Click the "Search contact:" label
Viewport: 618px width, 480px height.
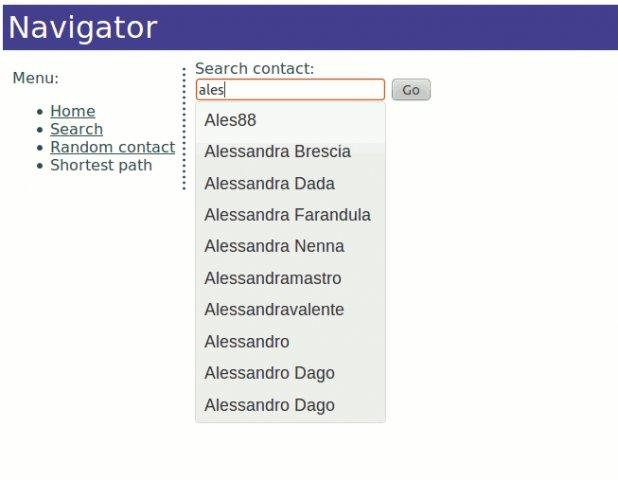click(x=254, y=68)
